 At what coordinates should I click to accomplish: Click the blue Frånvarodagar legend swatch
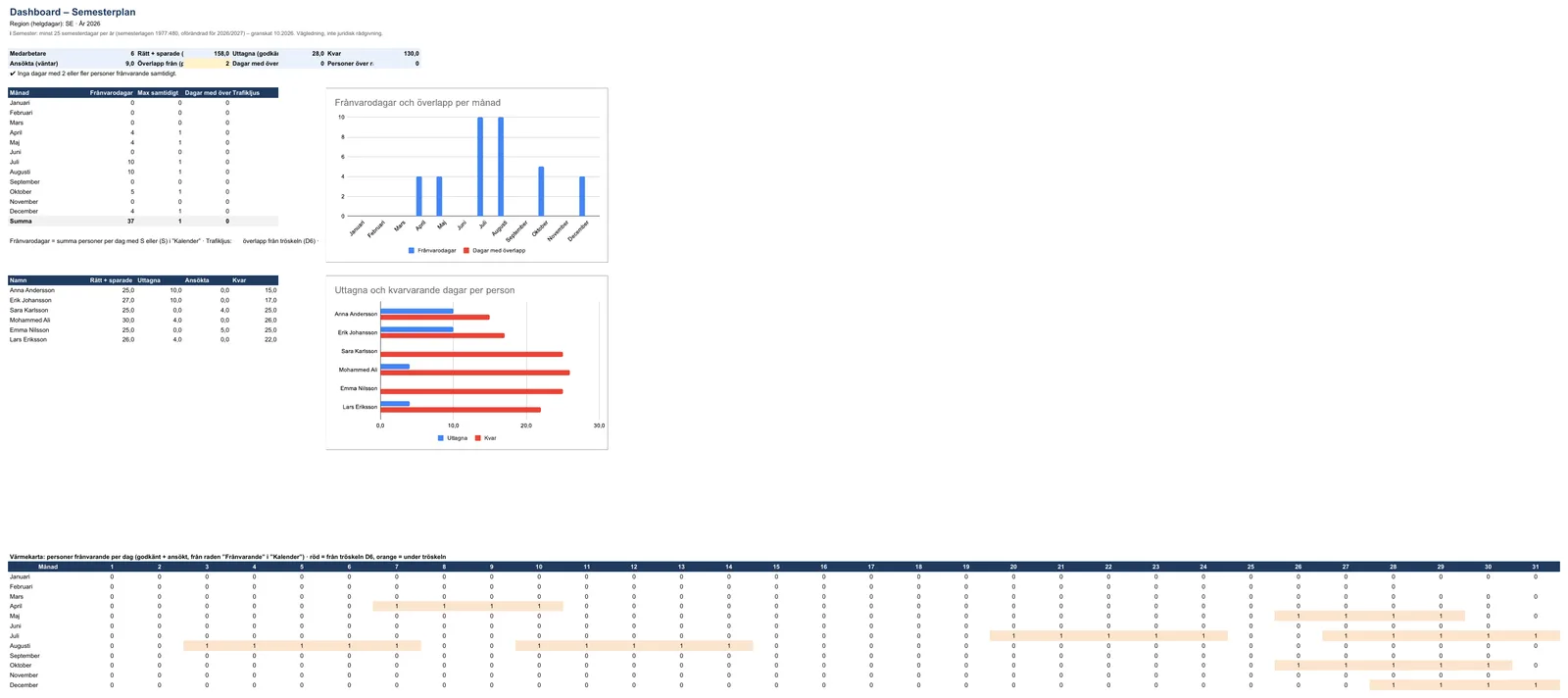(412, 251)
